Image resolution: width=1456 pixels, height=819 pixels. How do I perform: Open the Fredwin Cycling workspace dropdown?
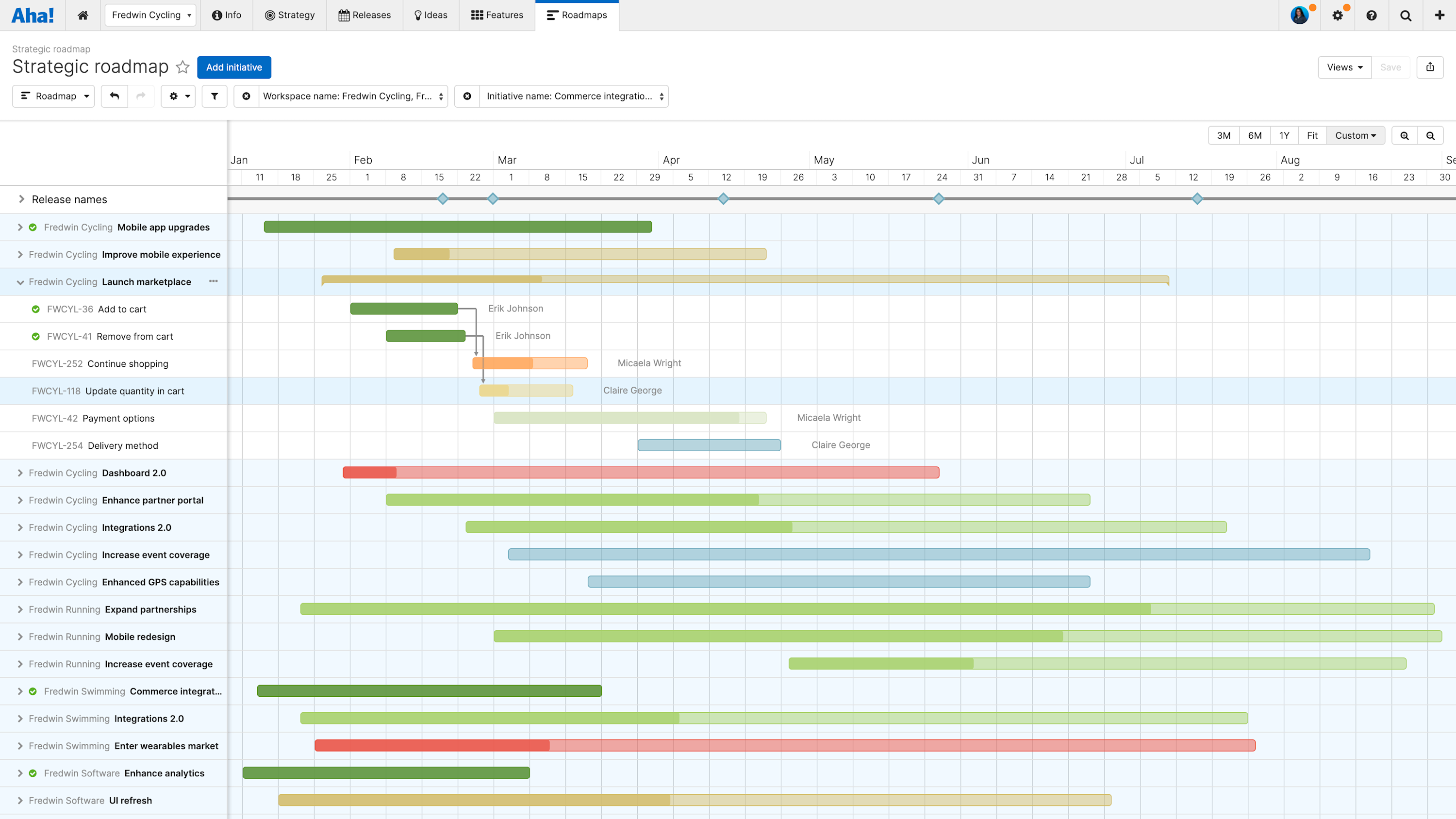pos(150,15)
